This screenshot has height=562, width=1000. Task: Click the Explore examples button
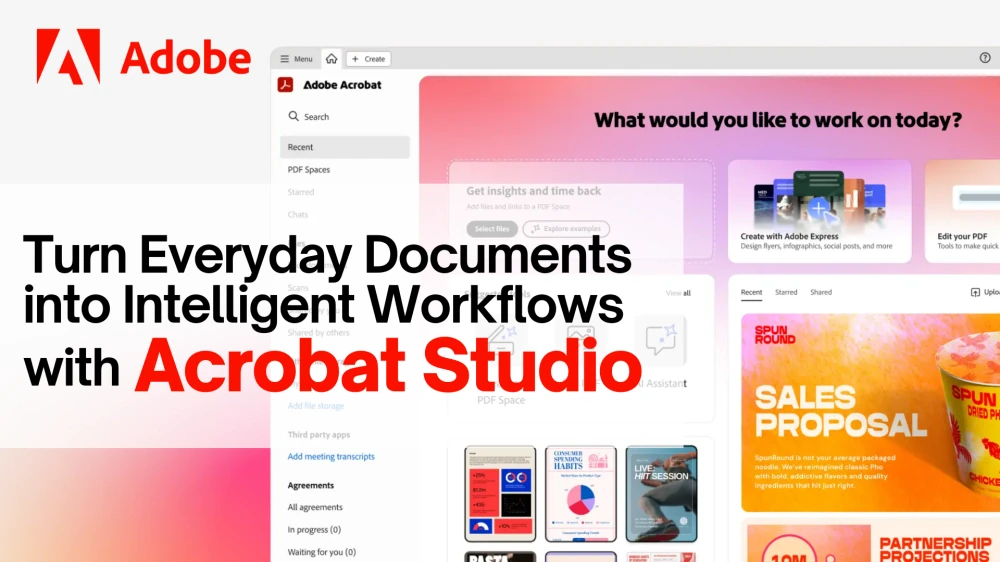pos(566,228)
